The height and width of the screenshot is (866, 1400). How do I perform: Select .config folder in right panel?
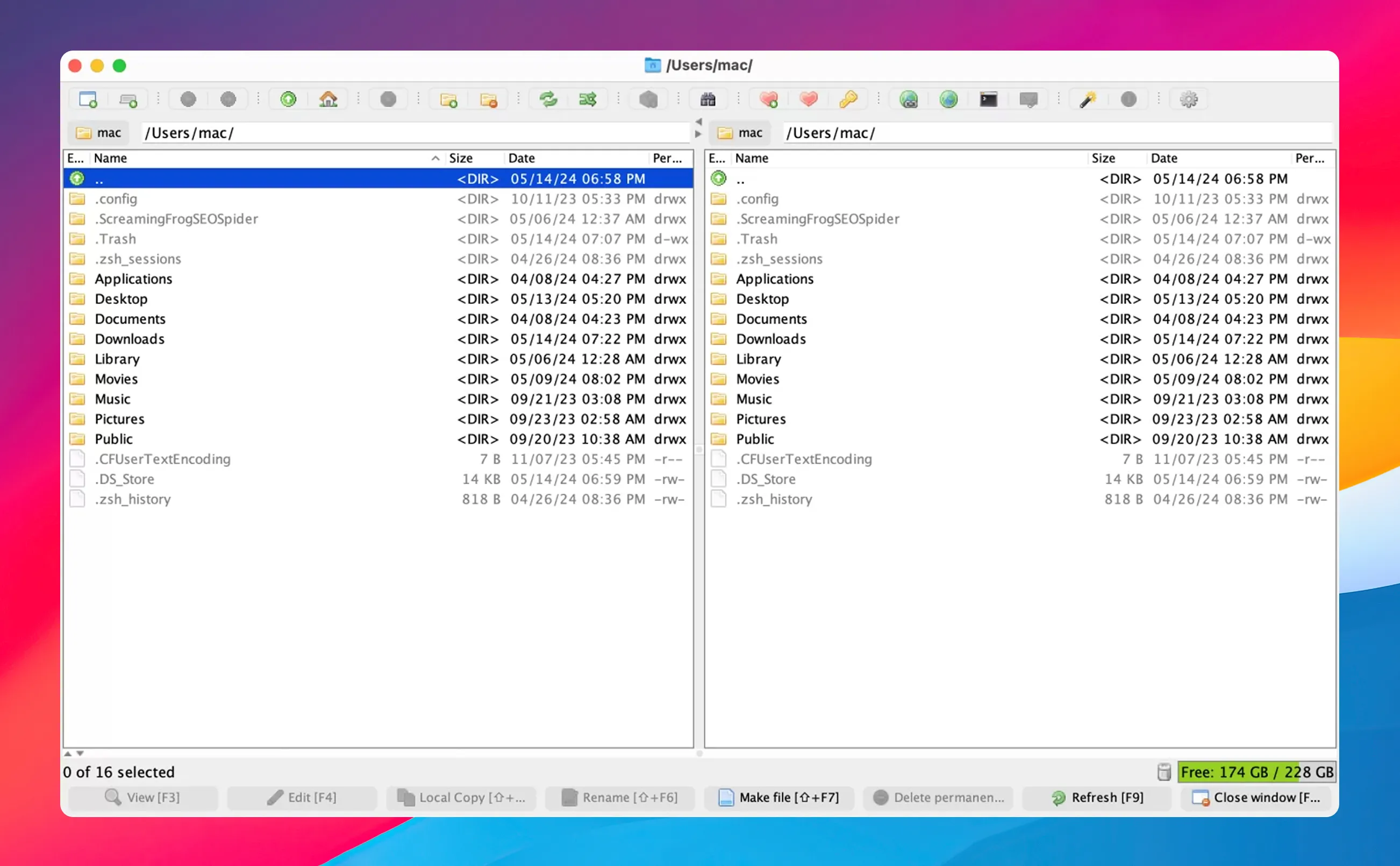(1020, 198)
